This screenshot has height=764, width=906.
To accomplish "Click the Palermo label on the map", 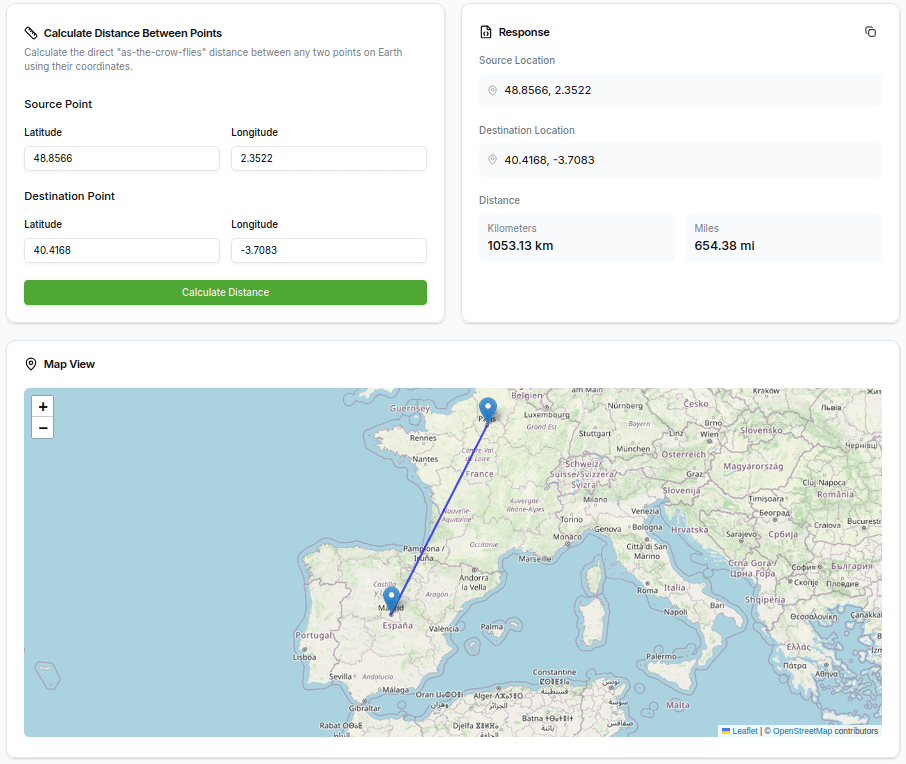I will pyautogui.click(x=661, y=657).
